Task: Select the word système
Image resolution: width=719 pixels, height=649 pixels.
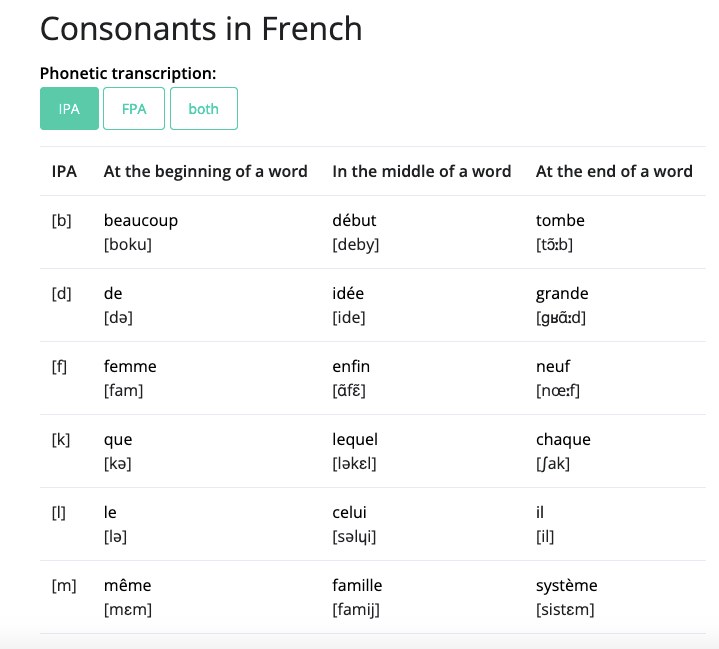Action: pos(566,586)
